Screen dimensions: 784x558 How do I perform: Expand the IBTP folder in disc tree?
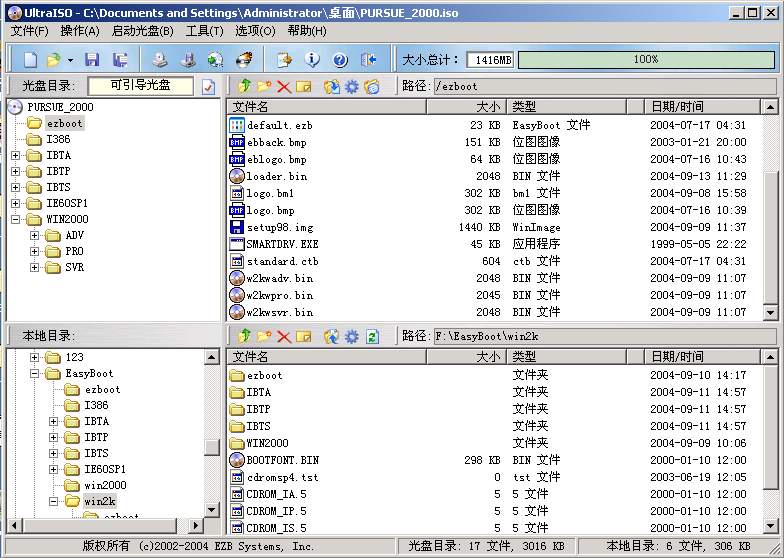pos(16,172)
